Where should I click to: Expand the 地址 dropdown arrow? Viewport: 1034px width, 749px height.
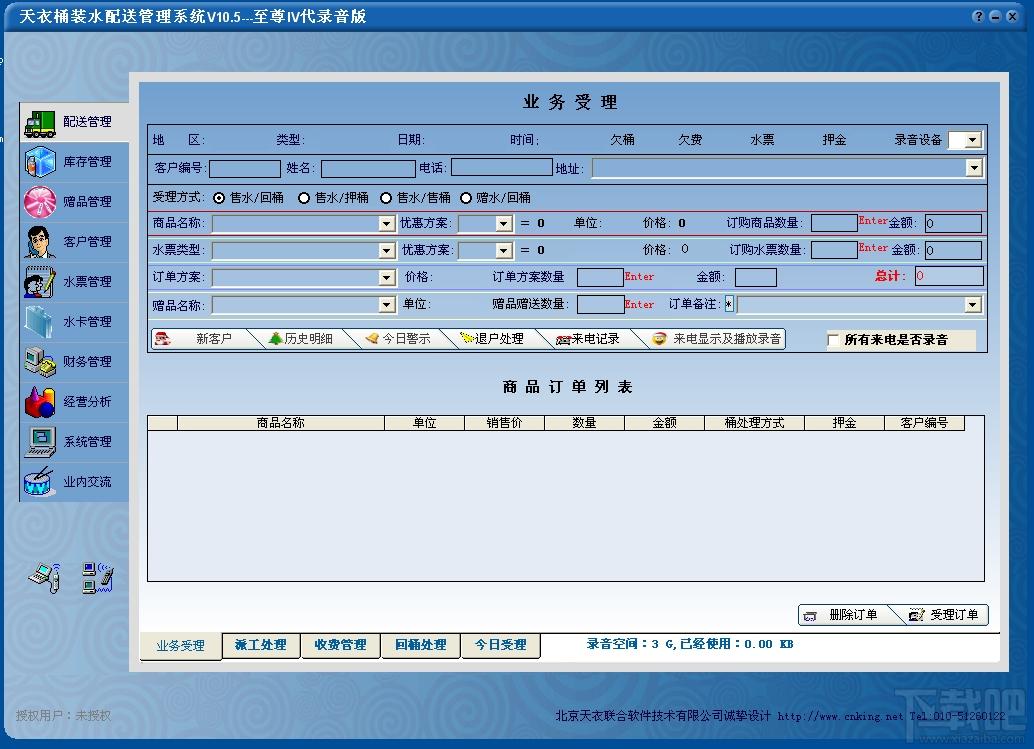pyautogui.click(x=975, y=168)
